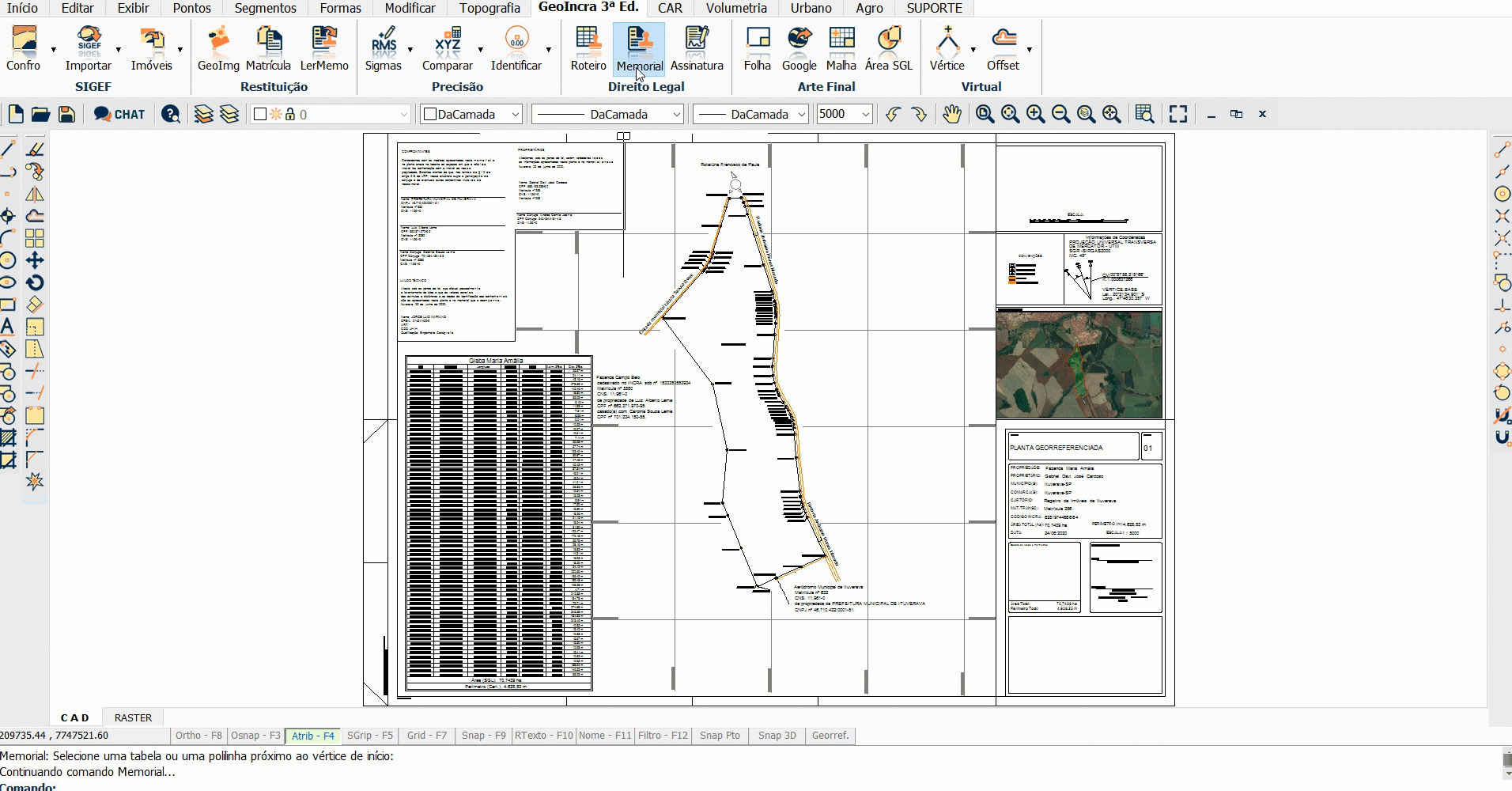Click the CHAT button in the toolbar
The image size is (1512, 791).
coord(120,115)
